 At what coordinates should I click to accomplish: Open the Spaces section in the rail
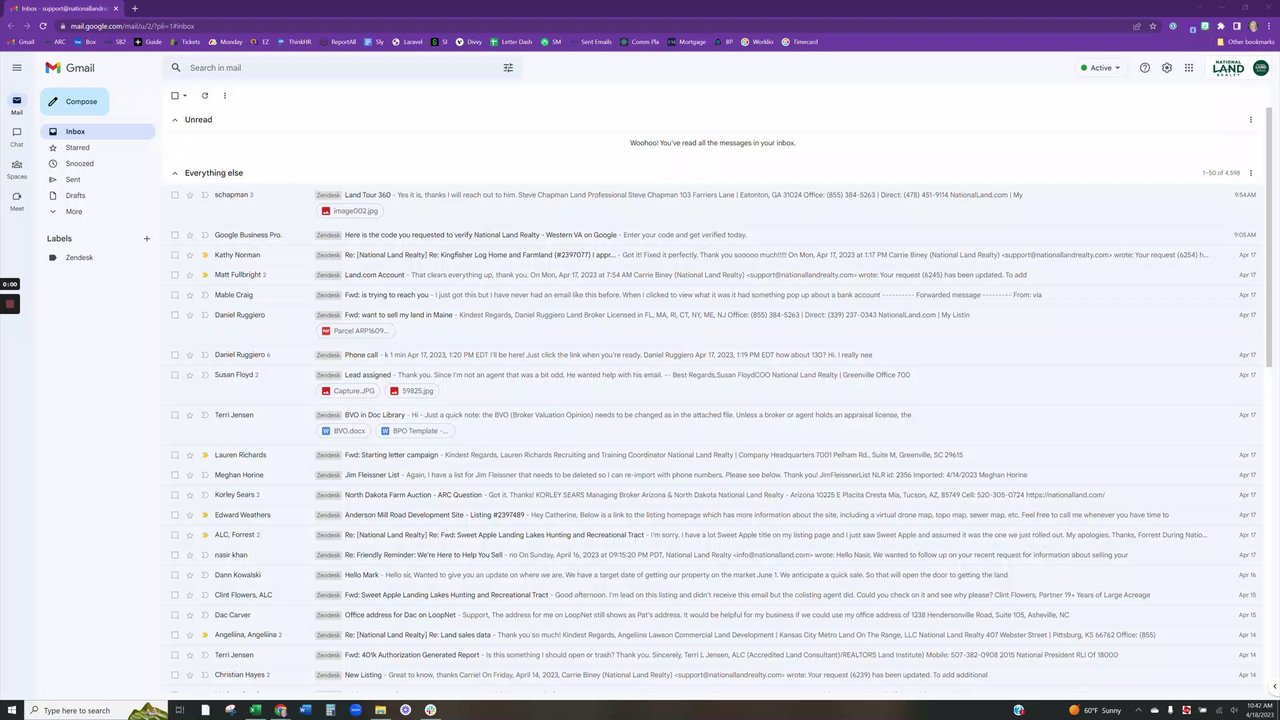pyautogui.click(x=17, y=169)
